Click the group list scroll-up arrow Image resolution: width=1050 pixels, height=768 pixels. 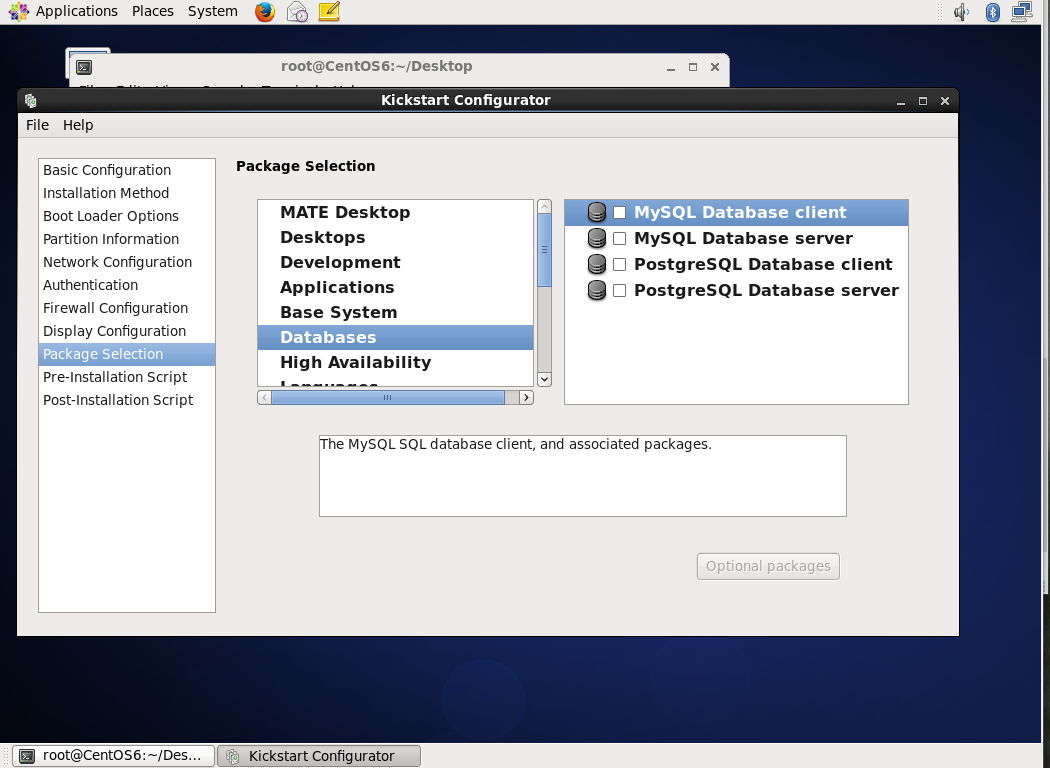pos(544,206)
